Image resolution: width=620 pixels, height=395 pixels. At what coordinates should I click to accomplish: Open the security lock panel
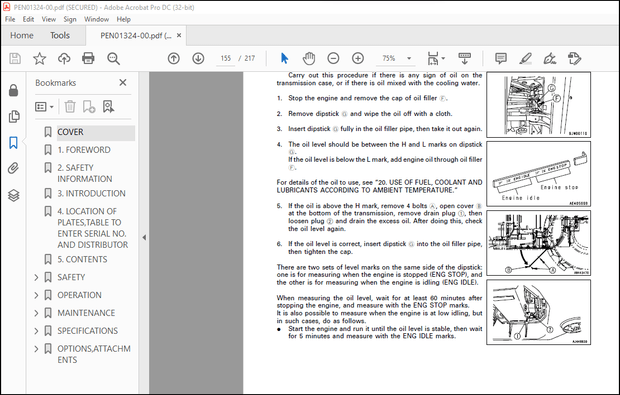pos(13,90)
